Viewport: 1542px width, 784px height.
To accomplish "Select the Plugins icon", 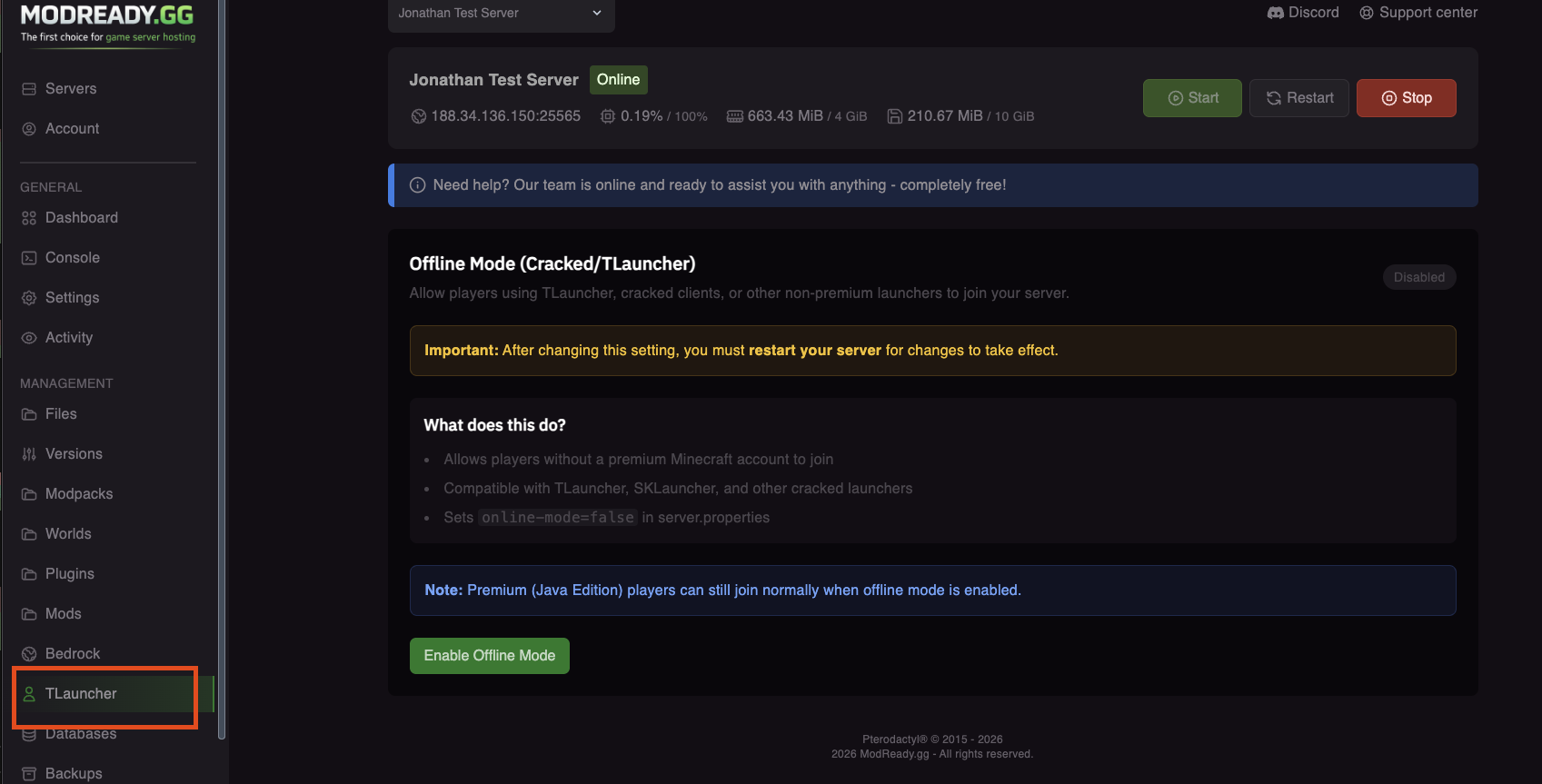I will [x=28, y=573].
